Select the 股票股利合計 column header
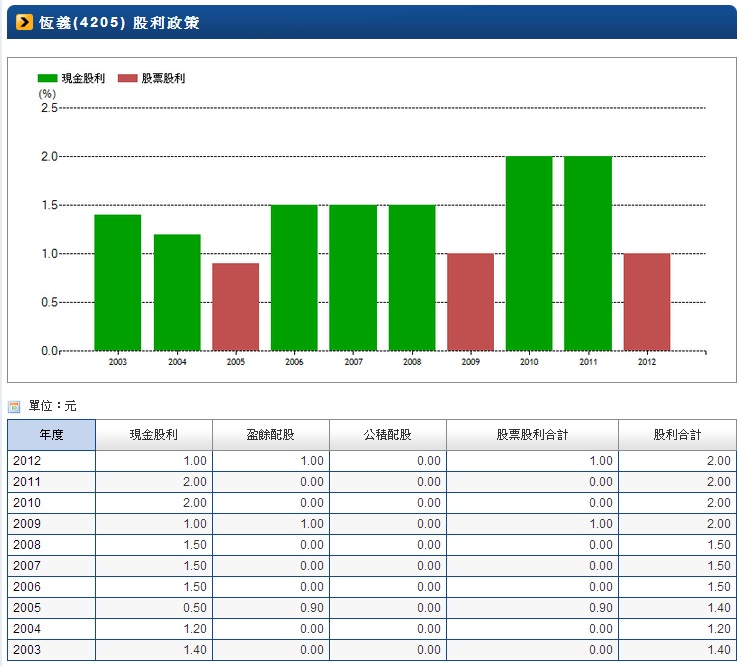Screen dimensions: 742x666 [532, 435]
